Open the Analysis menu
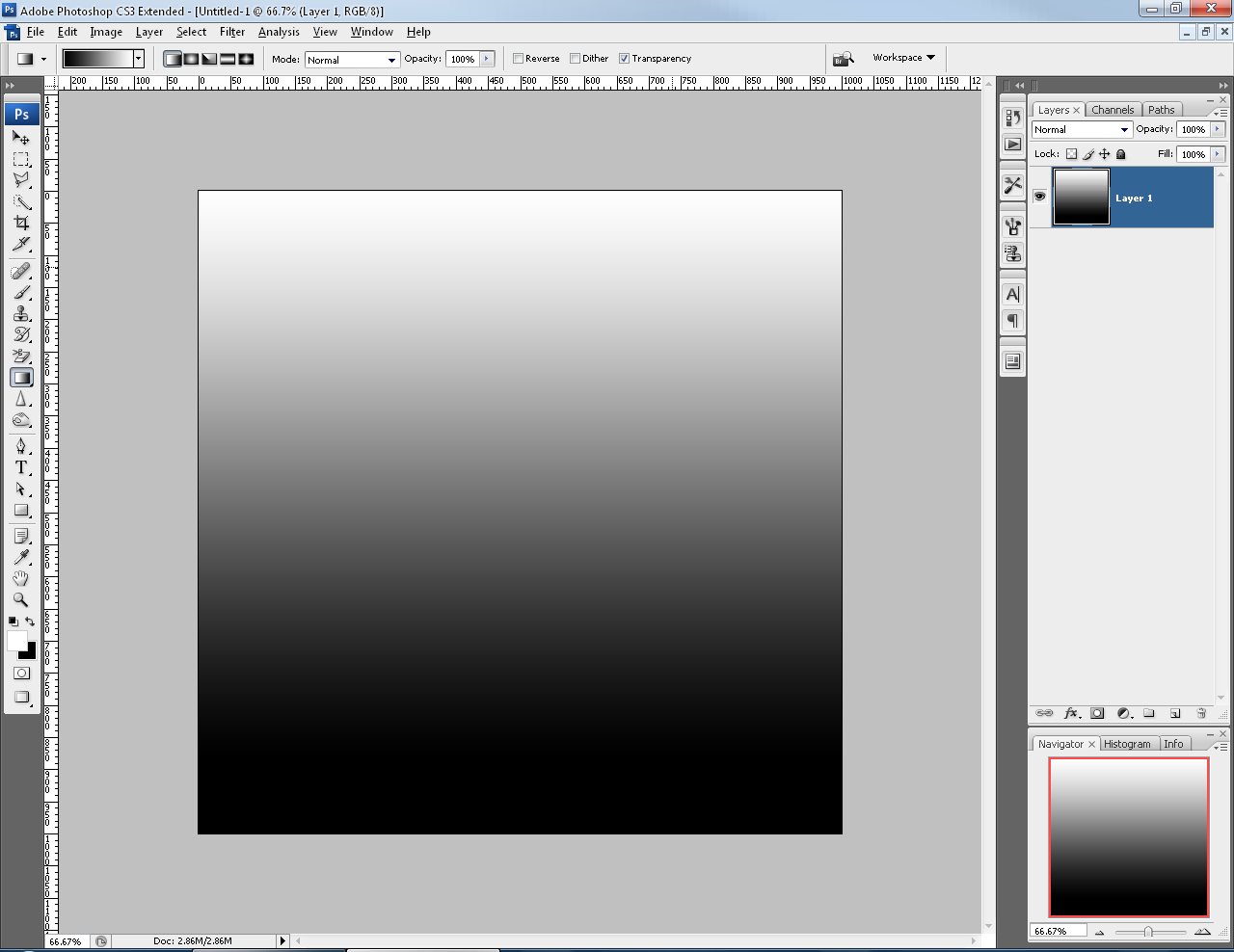1234x952 pixels. [x=279, y=32]
